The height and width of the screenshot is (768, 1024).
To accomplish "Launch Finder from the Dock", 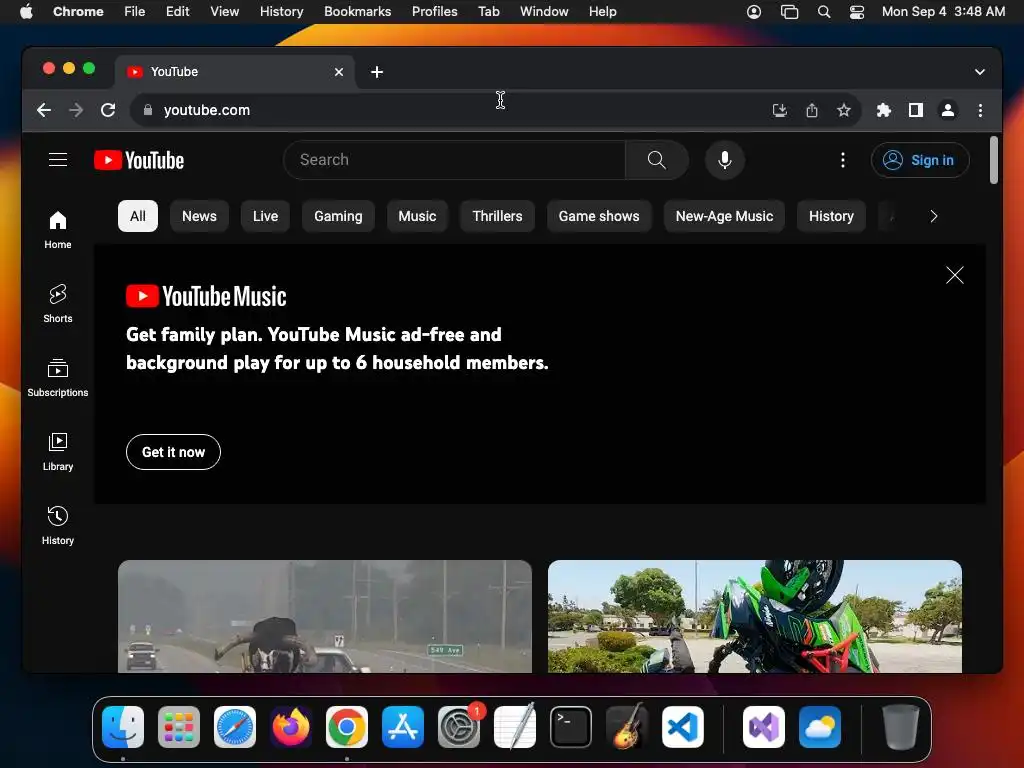I will point(123,727).
